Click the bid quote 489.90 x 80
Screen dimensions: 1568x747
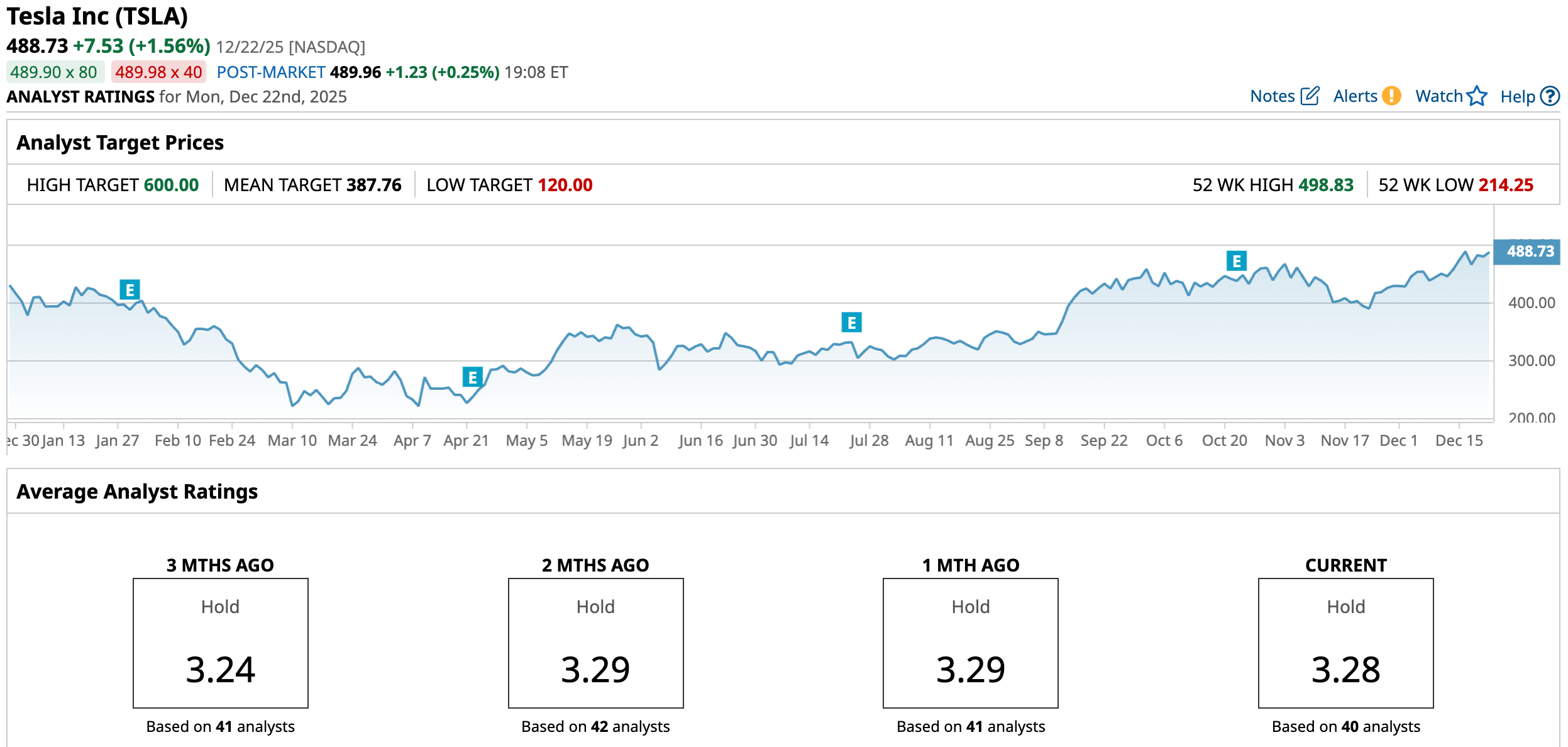[x=54, y=72]
